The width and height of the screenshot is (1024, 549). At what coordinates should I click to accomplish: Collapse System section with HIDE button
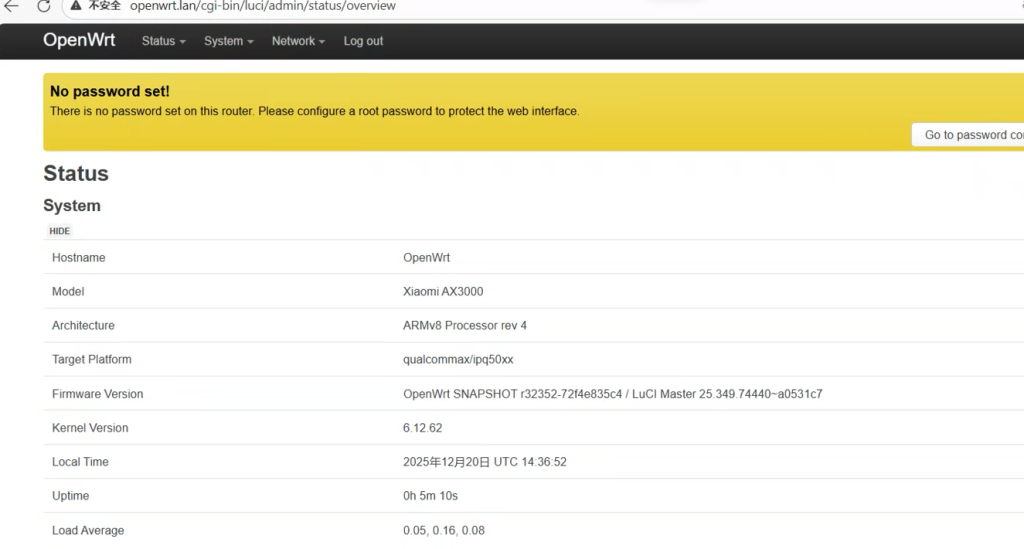(60, 231)
